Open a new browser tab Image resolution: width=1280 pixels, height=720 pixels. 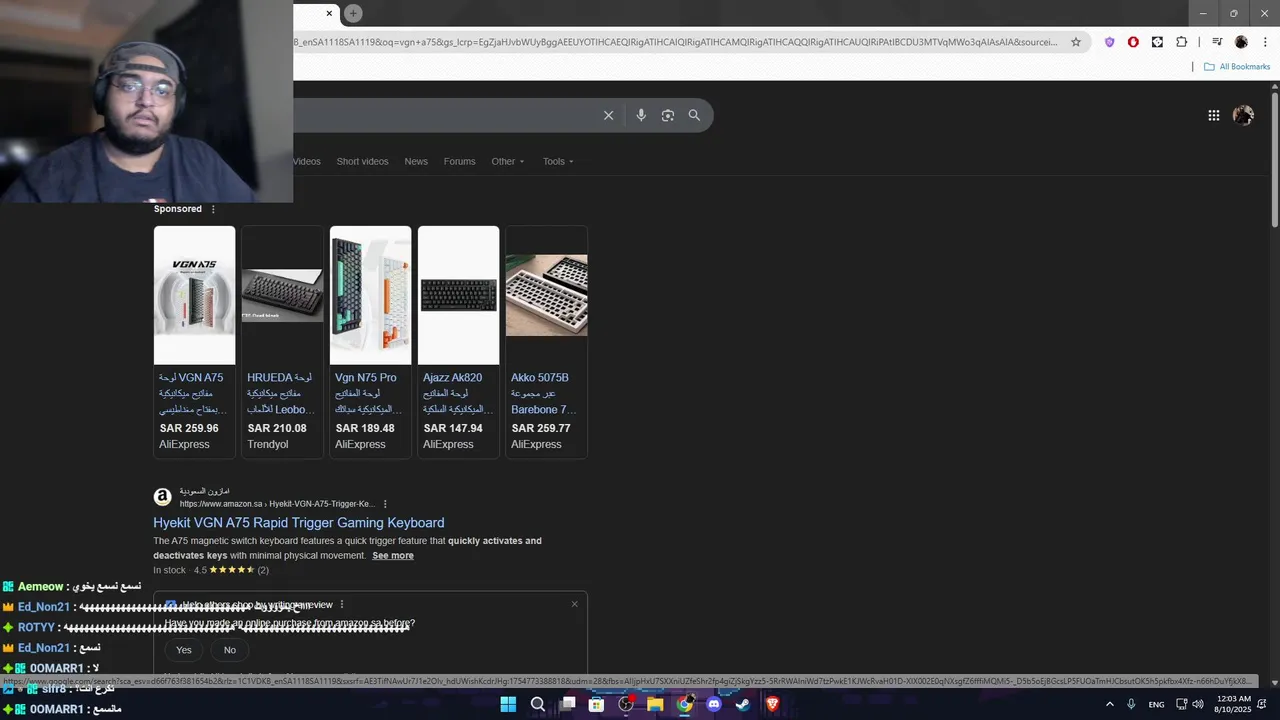pos(353,13)
